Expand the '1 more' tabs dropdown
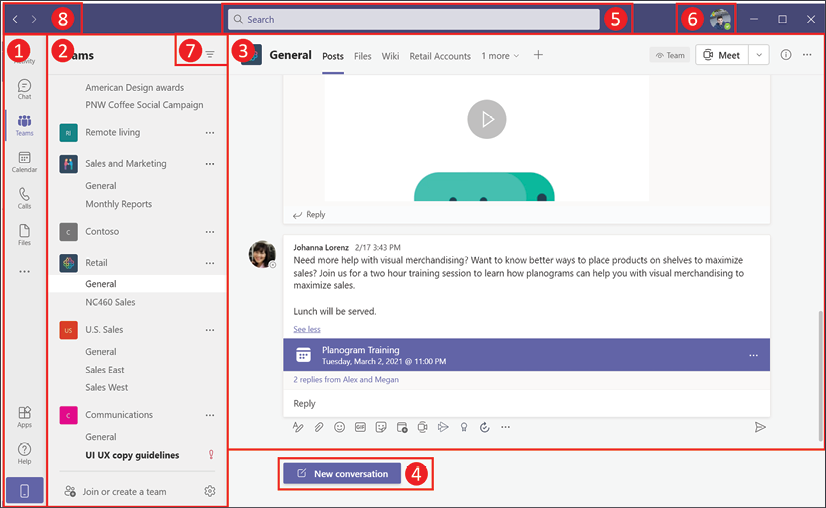Image resolution: width=826 pixels, height=508 pixels. pos(500,56)
